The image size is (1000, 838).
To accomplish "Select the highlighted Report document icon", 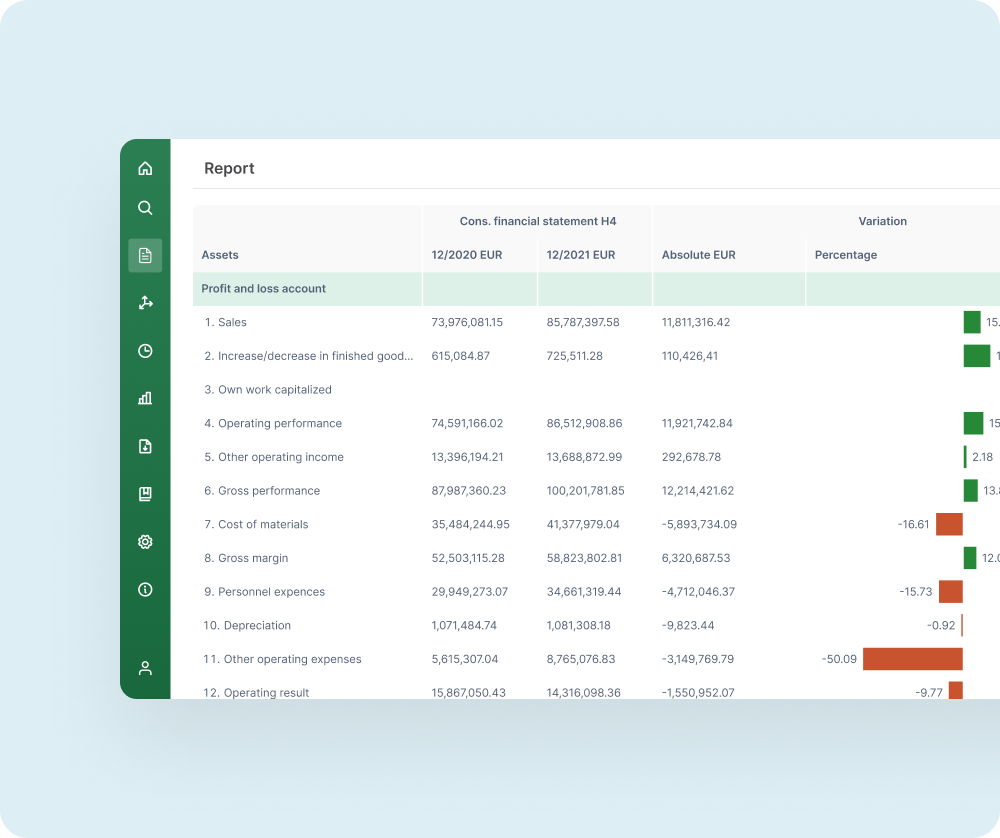I will (x=145, y=255).
